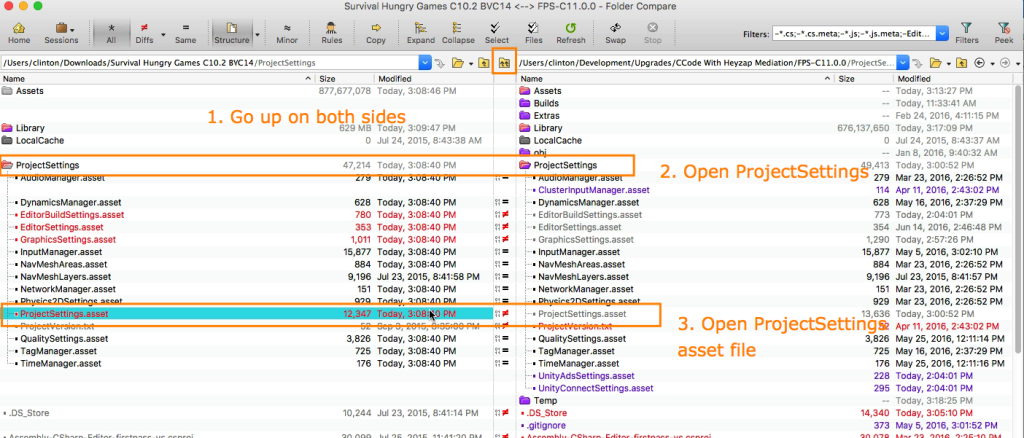Open Diffs button dropdown arrow
1024x438 pixels.
click(x=163, y=34)
